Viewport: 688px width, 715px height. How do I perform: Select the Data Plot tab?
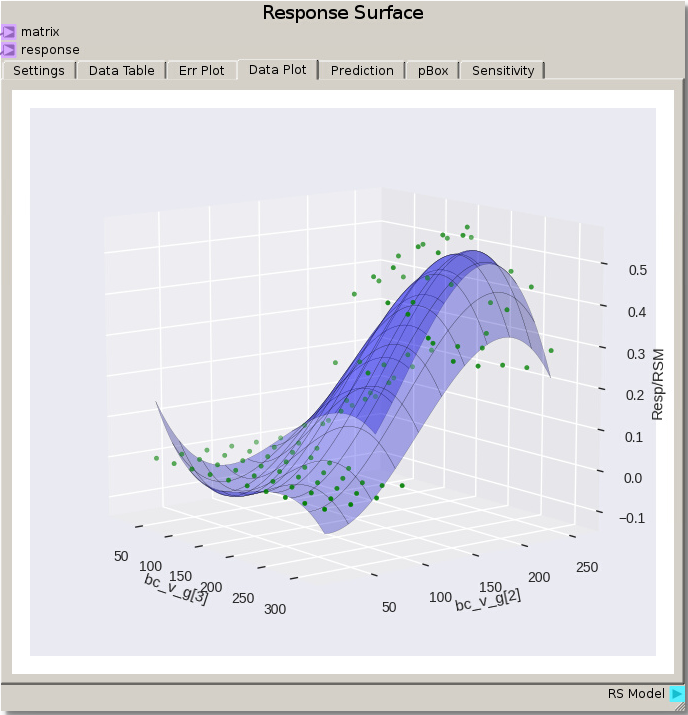[277, 70]
